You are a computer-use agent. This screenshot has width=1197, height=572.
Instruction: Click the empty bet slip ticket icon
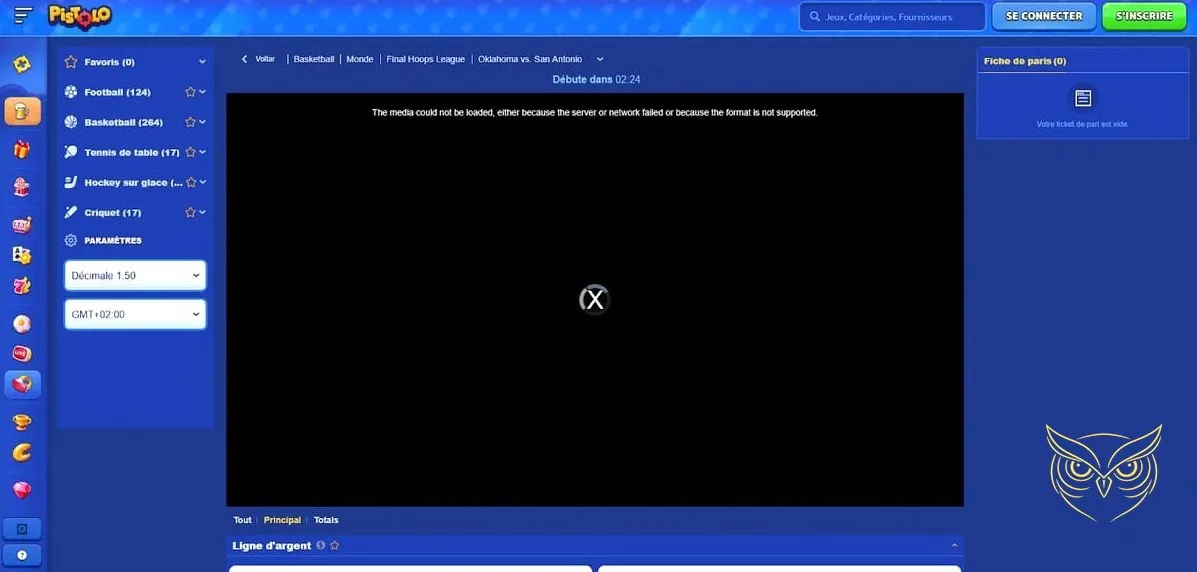(x=1082, y=98)
